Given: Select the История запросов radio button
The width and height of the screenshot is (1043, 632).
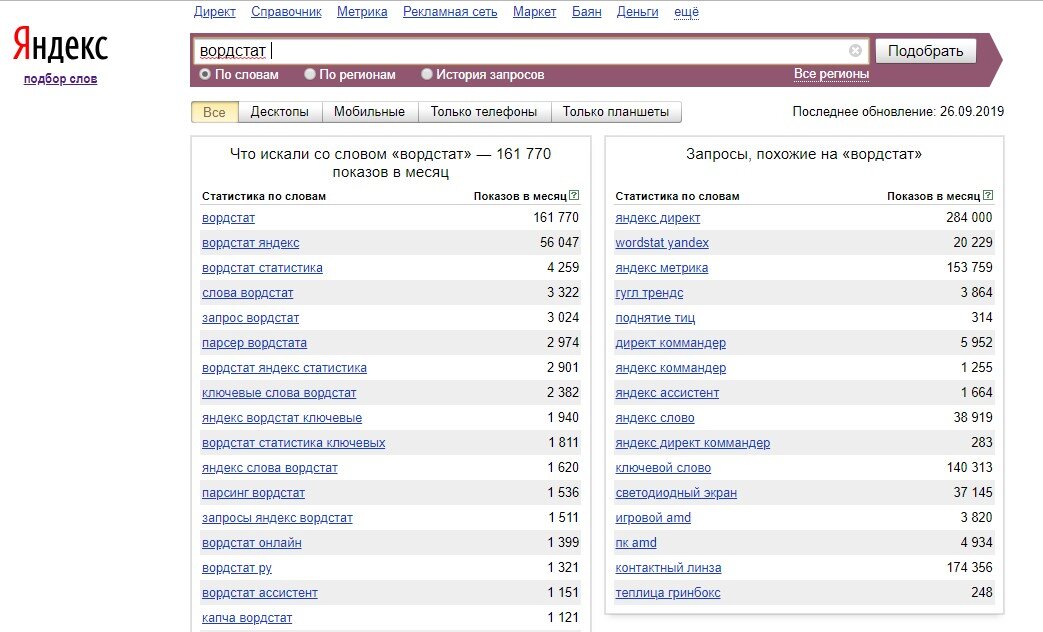Looking at the screenshot, I should (426, 75).
